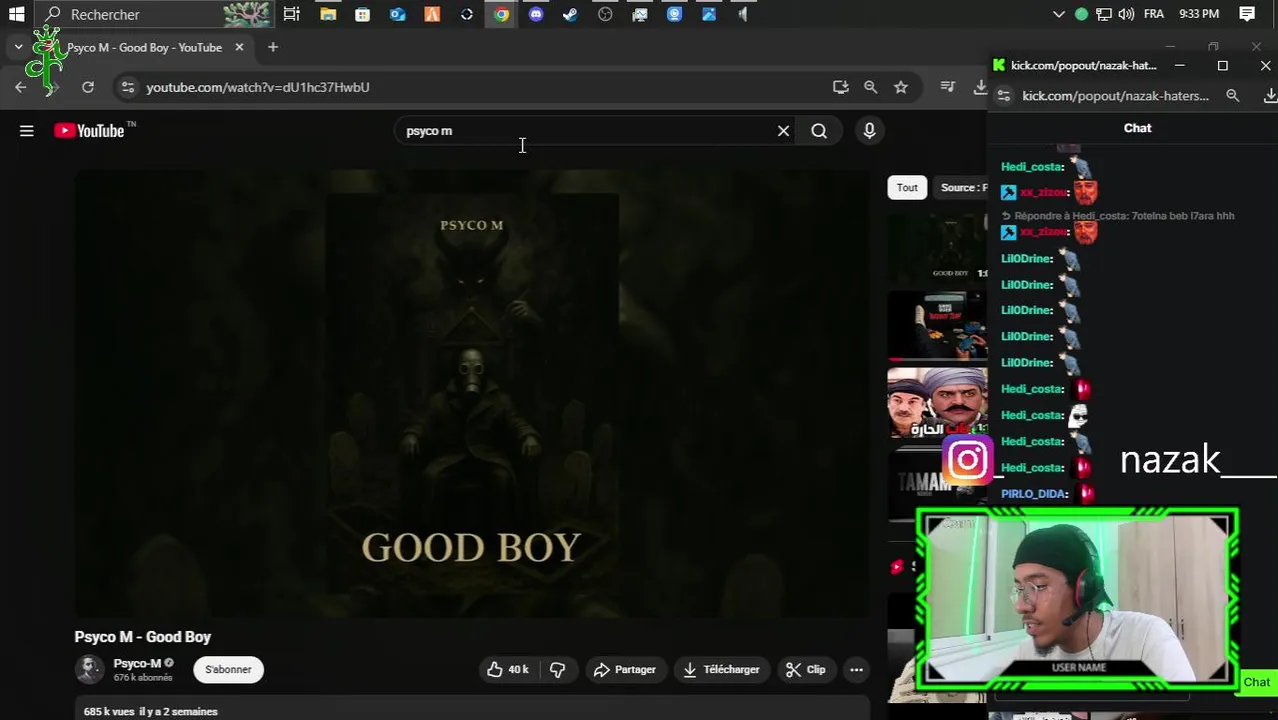Screen dimensions: 1278x720
Task: Open zoom search icon in Kick popout
Action: [1232, 96]
